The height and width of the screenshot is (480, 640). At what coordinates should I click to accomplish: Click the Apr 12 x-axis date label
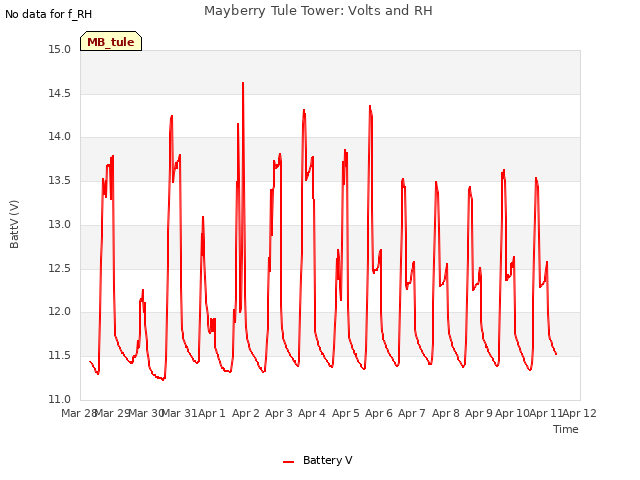click(x=580, y=413)
